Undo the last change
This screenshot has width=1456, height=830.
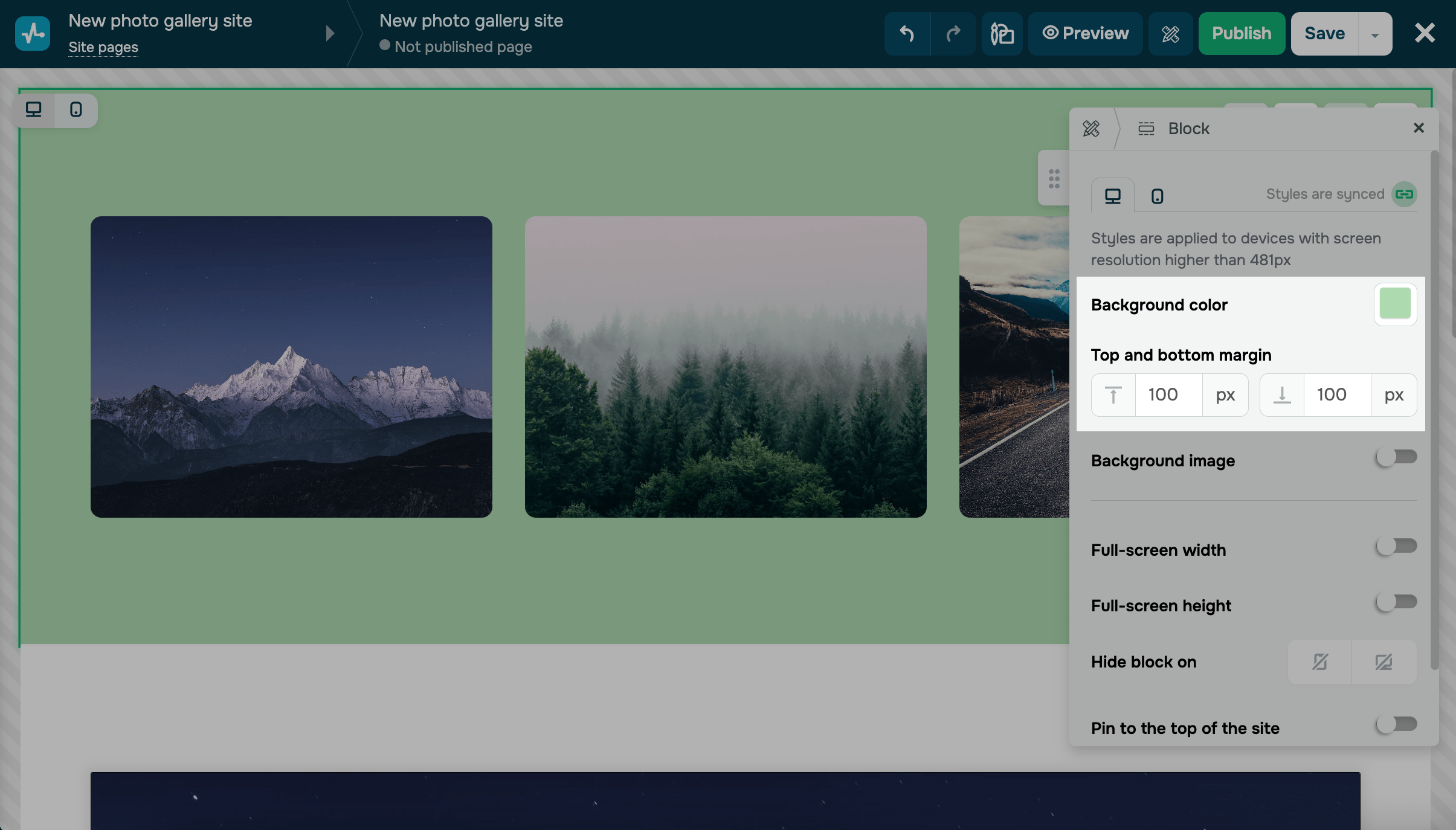coord(907,33)
